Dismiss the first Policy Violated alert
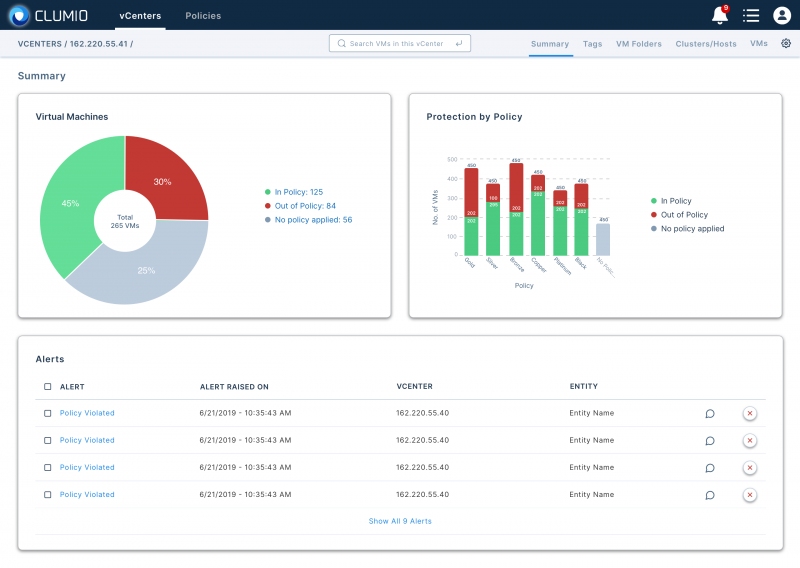Viewport: 800px width, 568px height. 749,413
